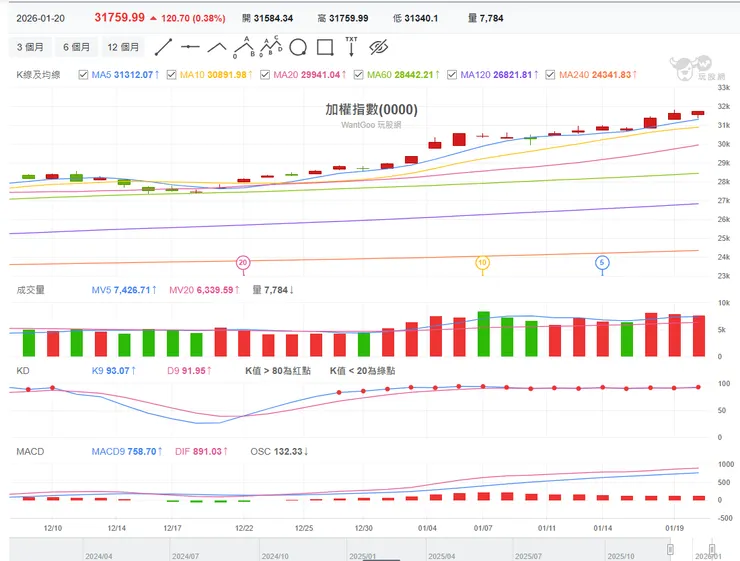Image resolution: width=740 pixels, height=561 pixels.
Task: Click the 01/19 date axis label
Action: (x=674, y=528)
